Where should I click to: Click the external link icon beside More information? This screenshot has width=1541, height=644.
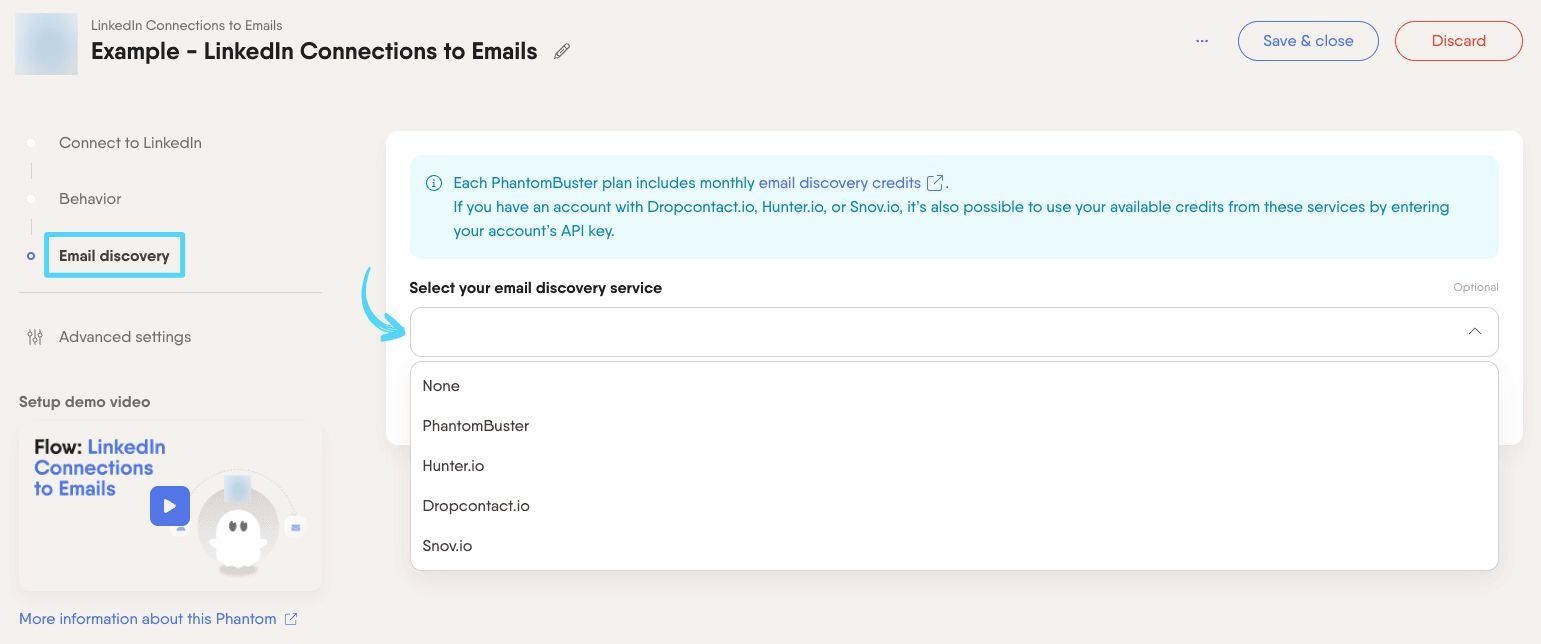(x=291, y=619)
